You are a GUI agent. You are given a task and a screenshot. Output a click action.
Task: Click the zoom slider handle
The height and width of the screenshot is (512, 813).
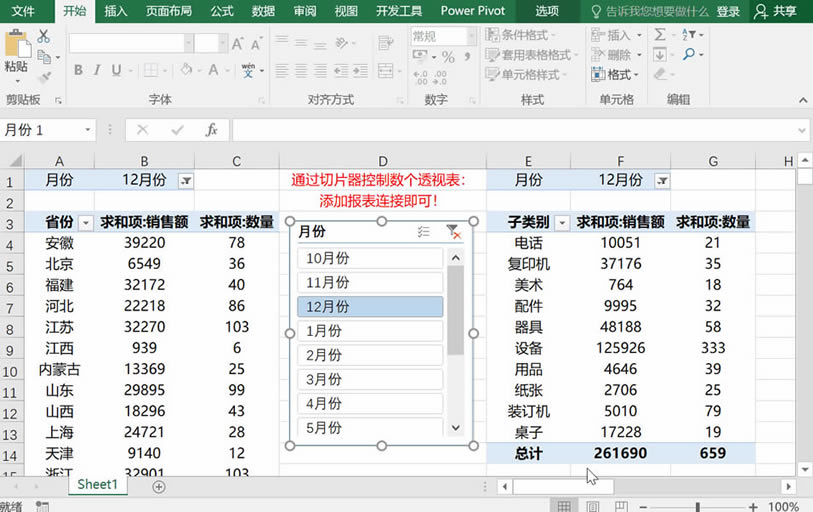coord(698,506)
